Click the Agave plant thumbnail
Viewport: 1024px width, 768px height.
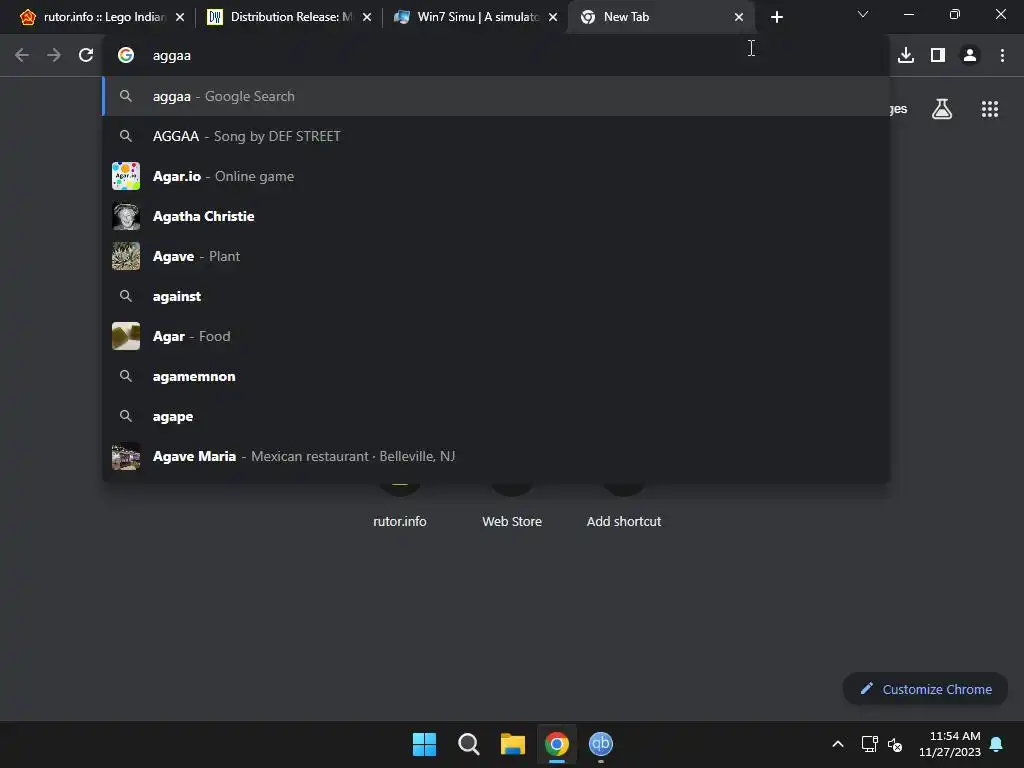[126, 256]
